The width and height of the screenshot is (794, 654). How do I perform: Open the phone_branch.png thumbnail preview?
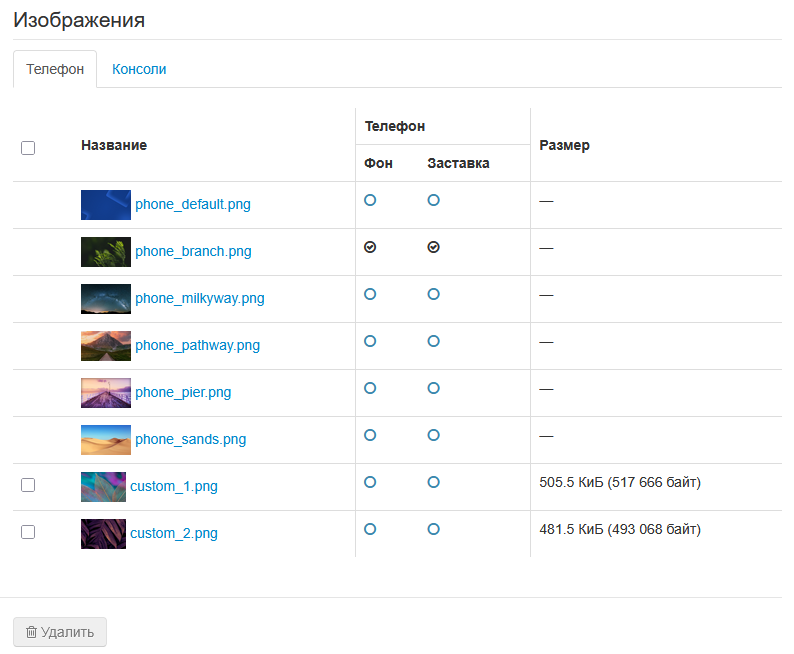pos(105,252)
